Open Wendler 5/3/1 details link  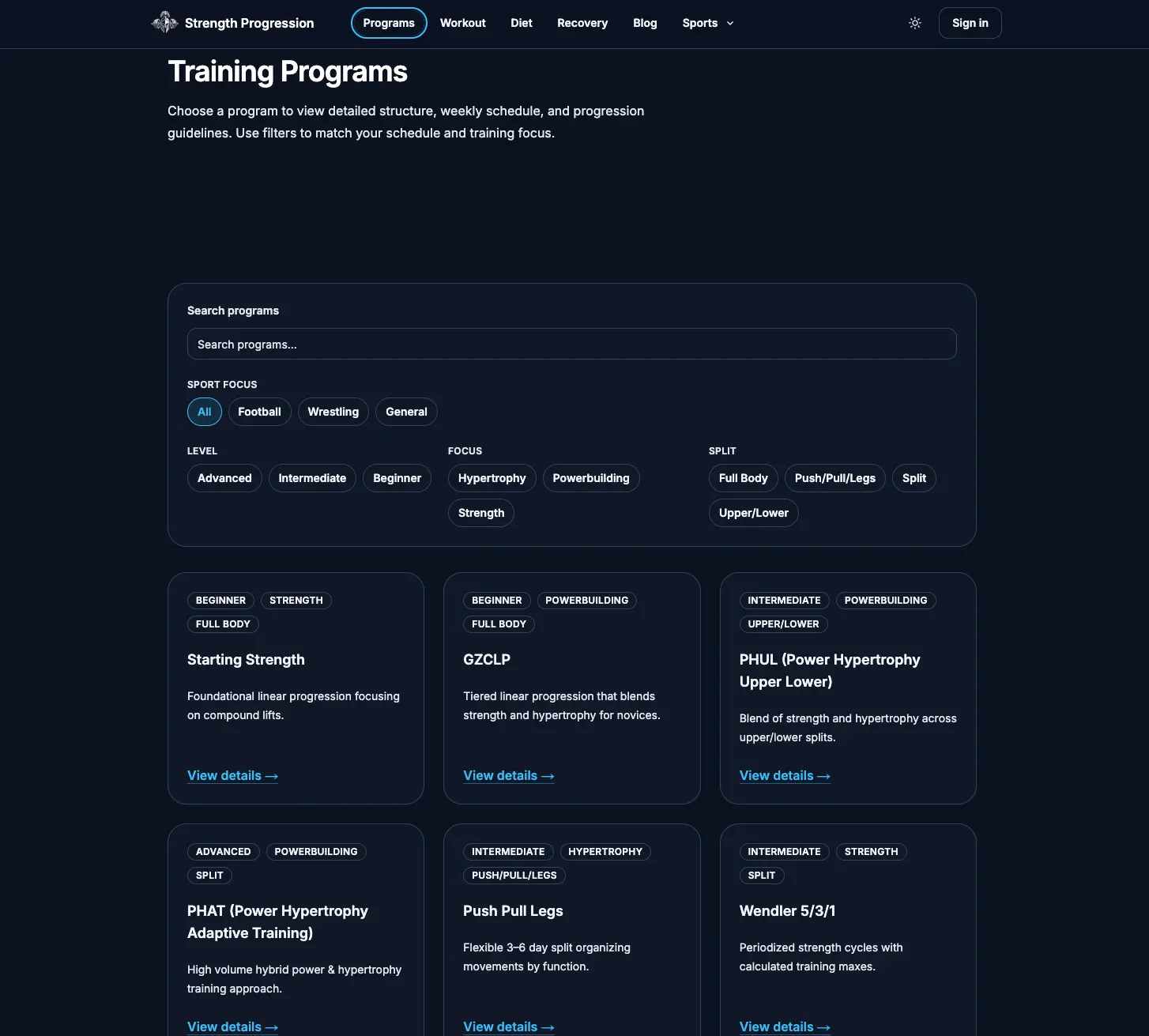(784, 1027)
